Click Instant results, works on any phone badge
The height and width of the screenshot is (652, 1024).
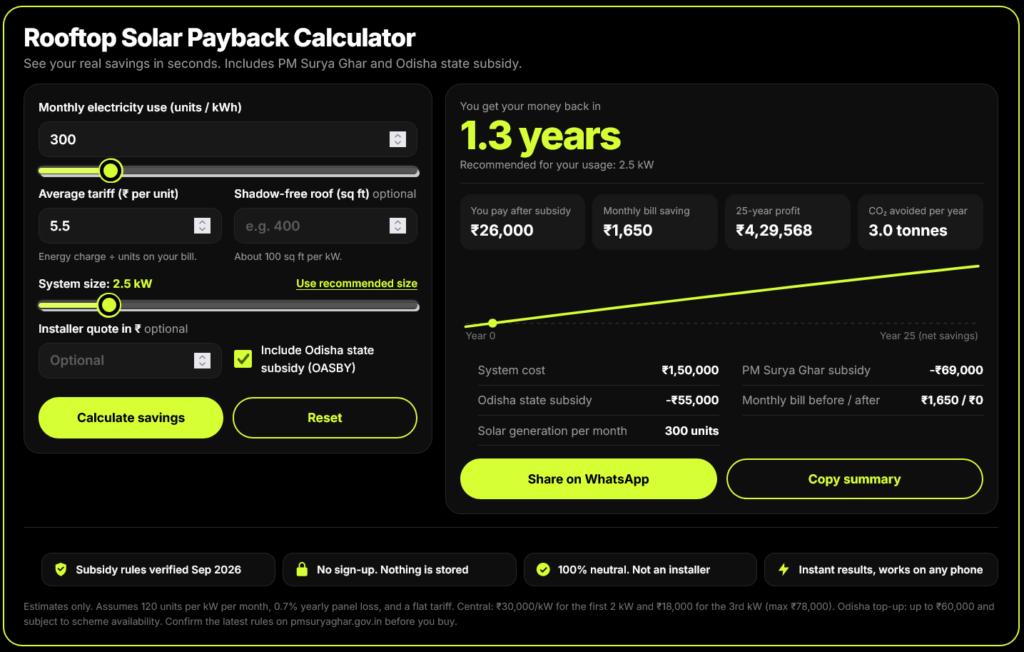pos(881,570)
